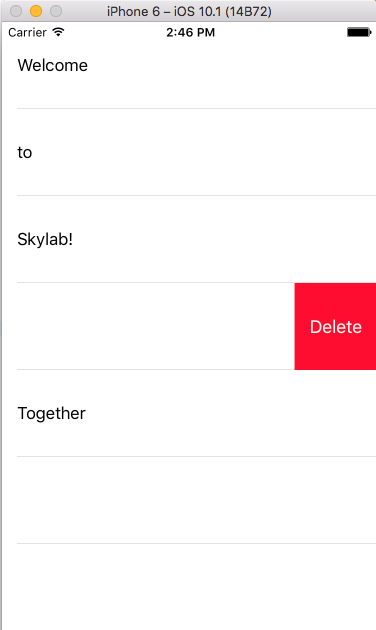
Task: Close the iPhone 6 simulator window
Action: [x=16, y=11]
